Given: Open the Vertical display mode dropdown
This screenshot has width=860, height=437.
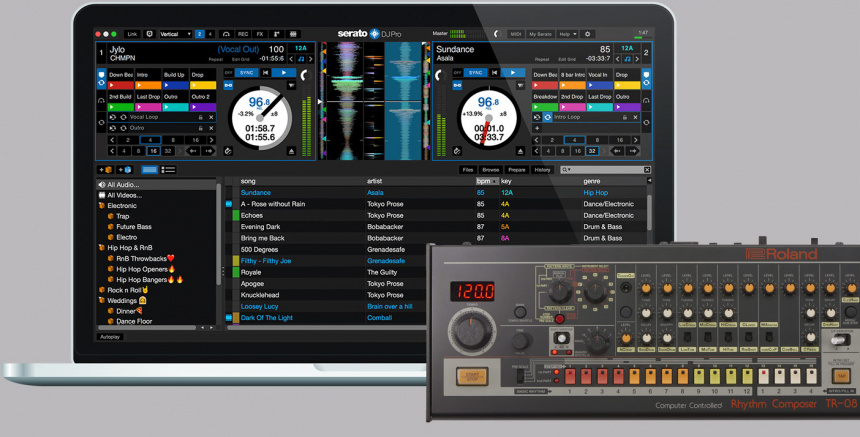Looking at the screenshot, I should click(x=174, y=34).
